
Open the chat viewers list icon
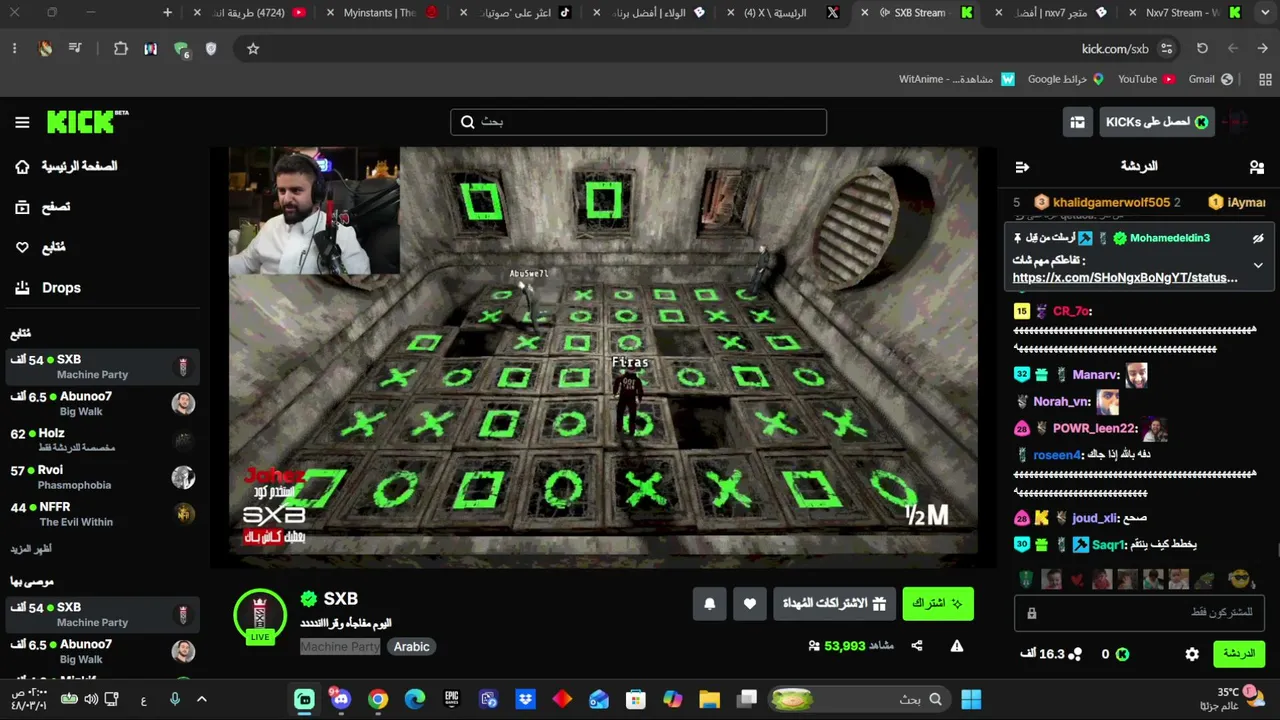(x=1257, y=167)
